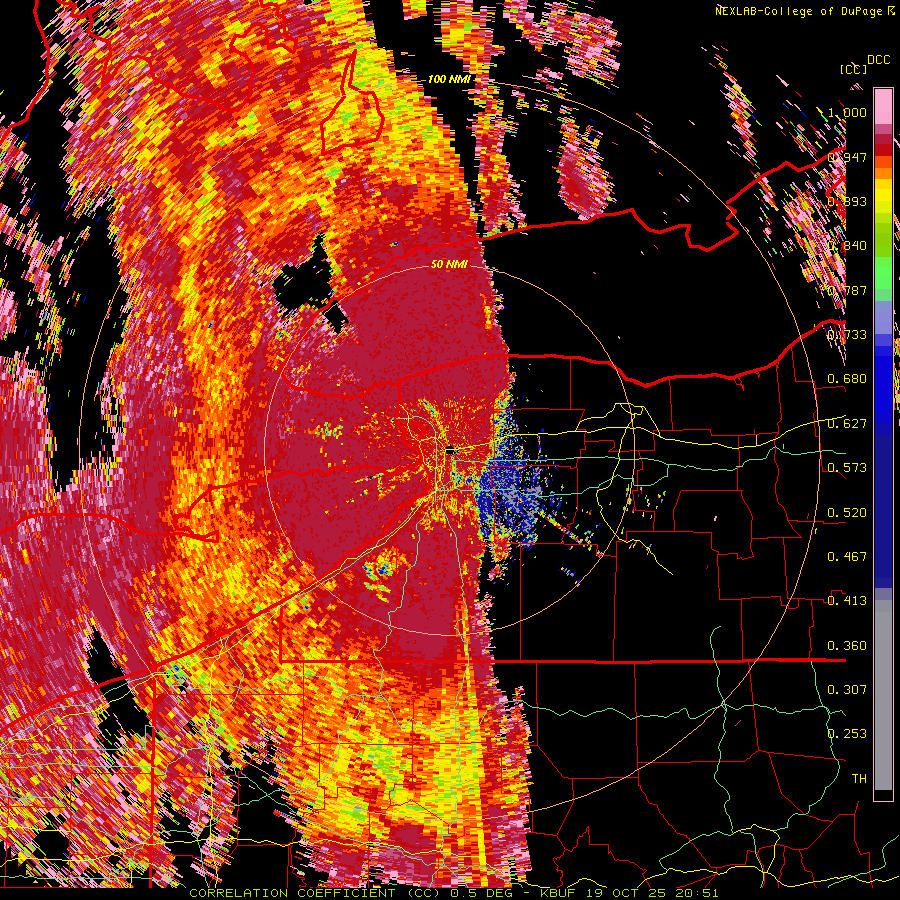Click the black radar site marker at center

coord(449,451)
